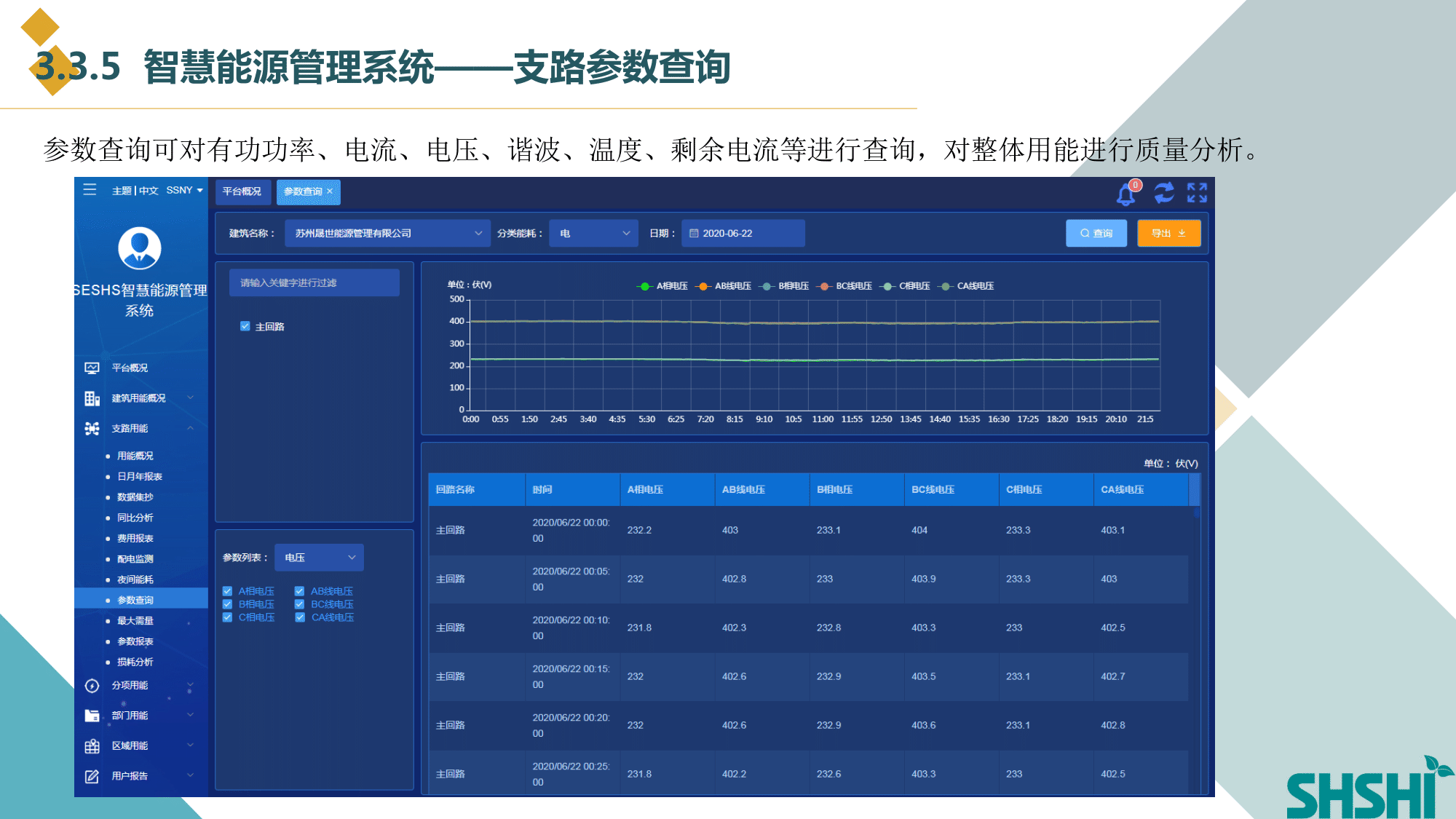Click the refresh arrows icon
The width and height of the screenshot is (1456, 819).
point(1163,193)
